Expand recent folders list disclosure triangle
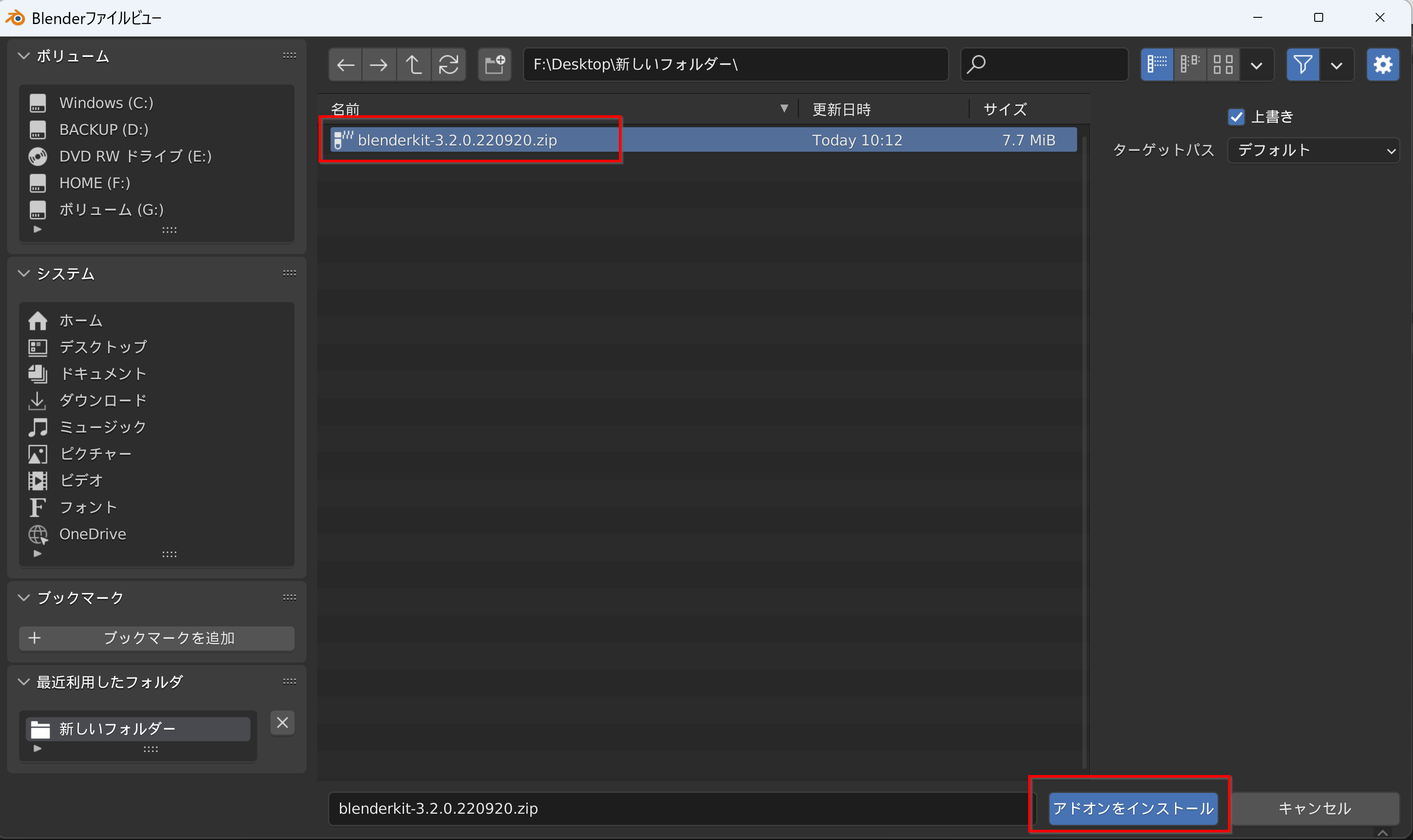This screenshot has height=840, width=1413. tap(37, 748)
